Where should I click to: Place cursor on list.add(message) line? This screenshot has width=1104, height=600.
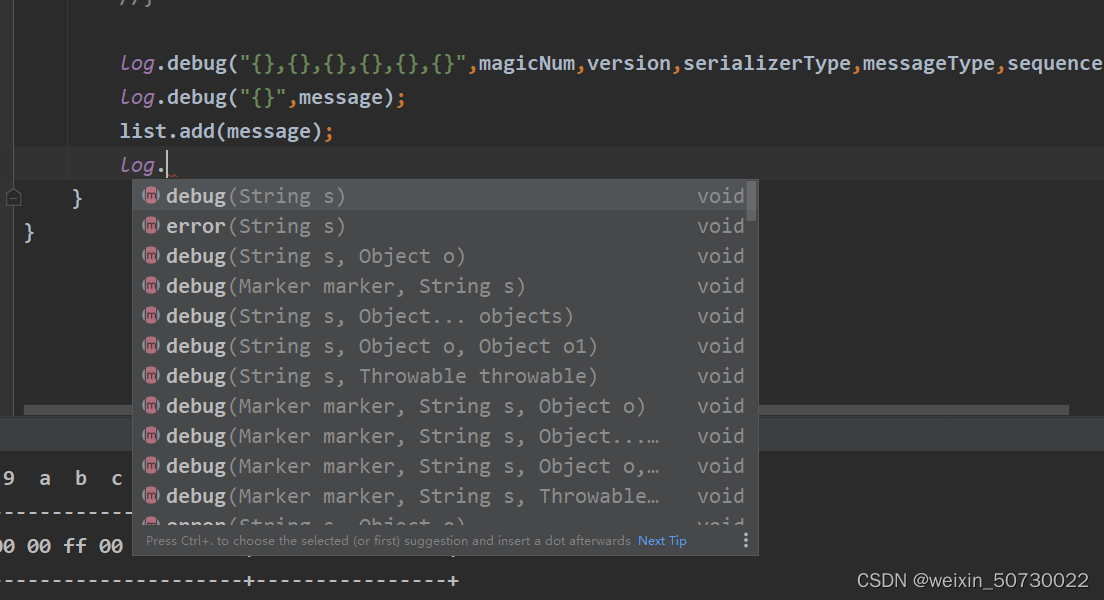pyautogui.click(x=226, y=132)
